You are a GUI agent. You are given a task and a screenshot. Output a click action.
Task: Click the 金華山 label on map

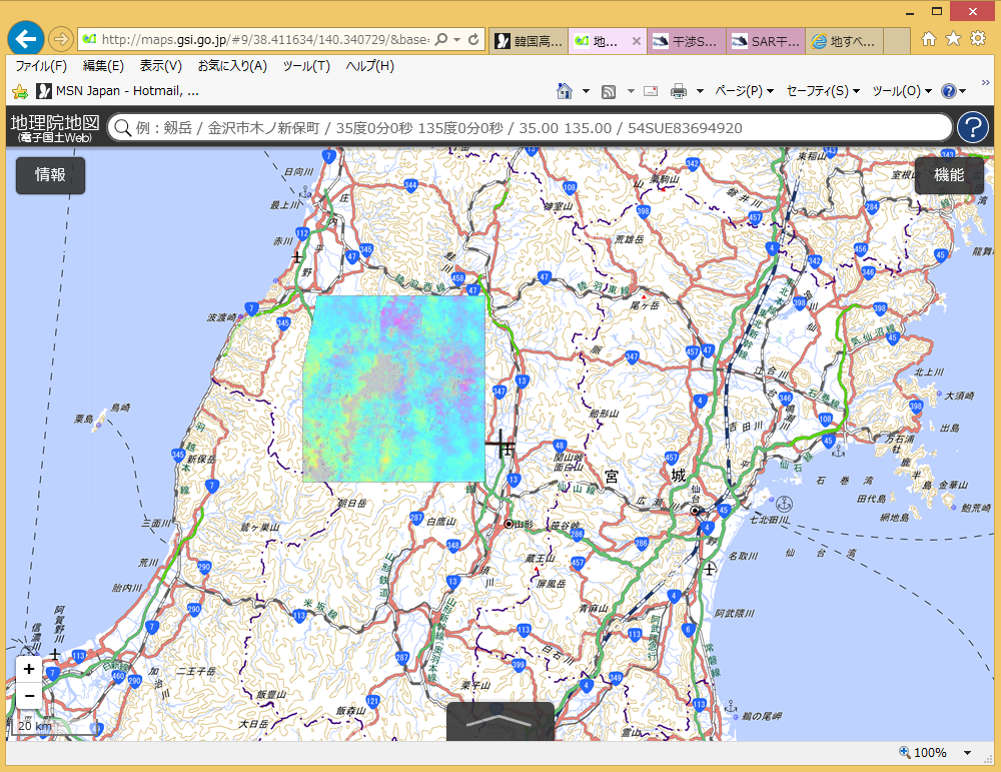pos(953,485)
